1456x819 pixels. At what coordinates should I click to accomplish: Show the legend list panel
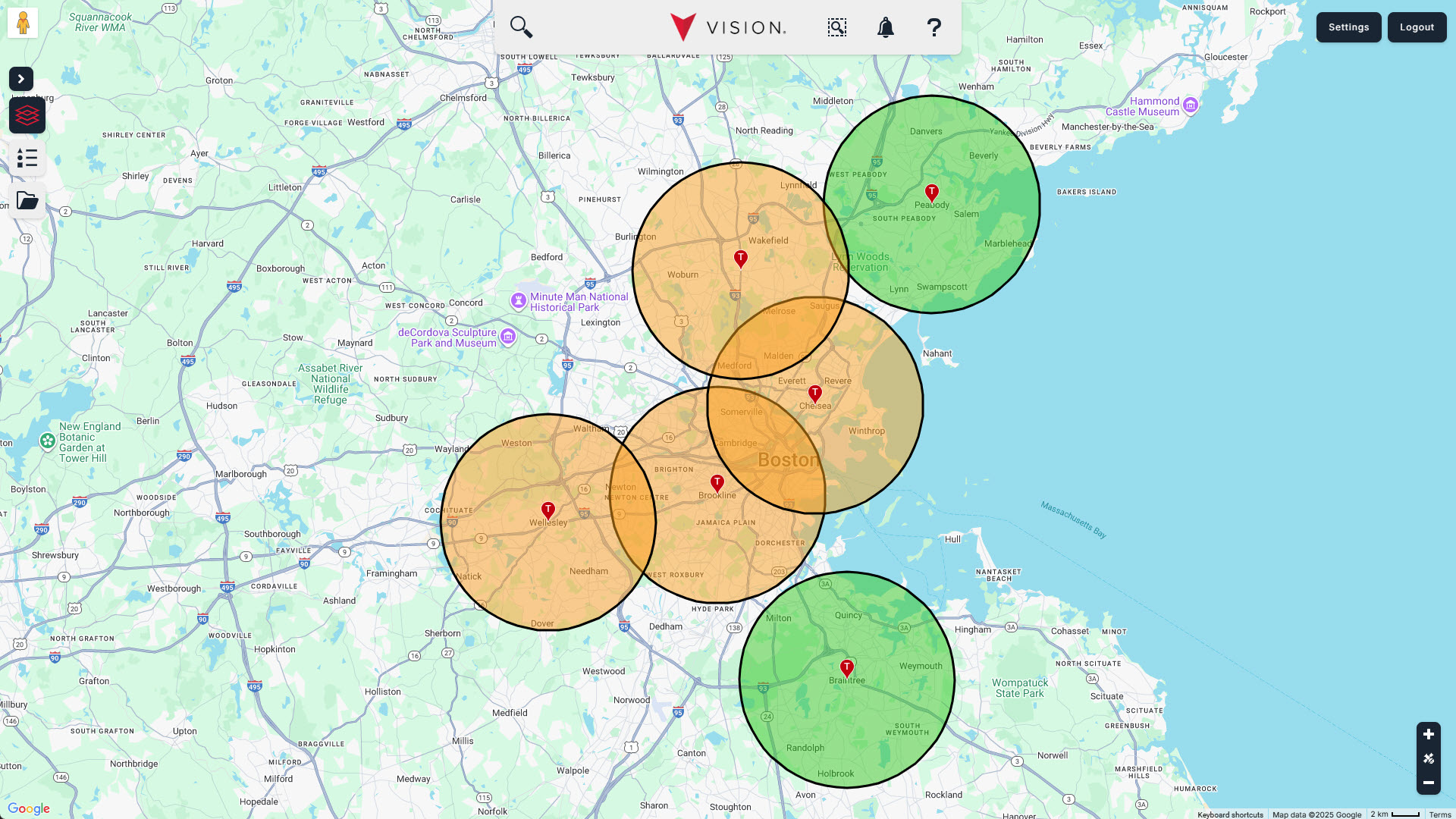tap(27, 158)
